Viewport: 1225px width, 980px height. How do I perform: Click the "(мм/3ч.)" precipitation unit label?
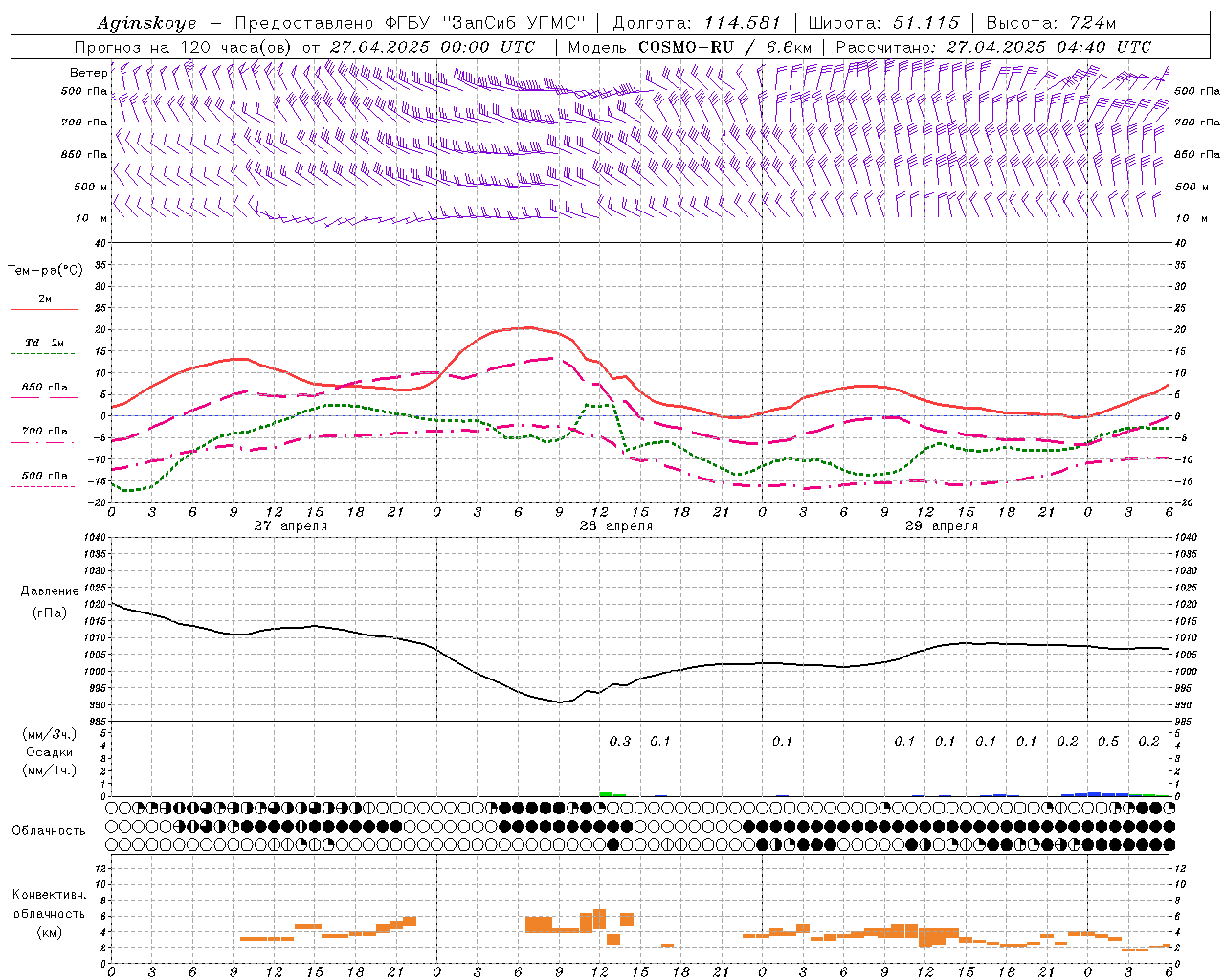click(49, 734)
